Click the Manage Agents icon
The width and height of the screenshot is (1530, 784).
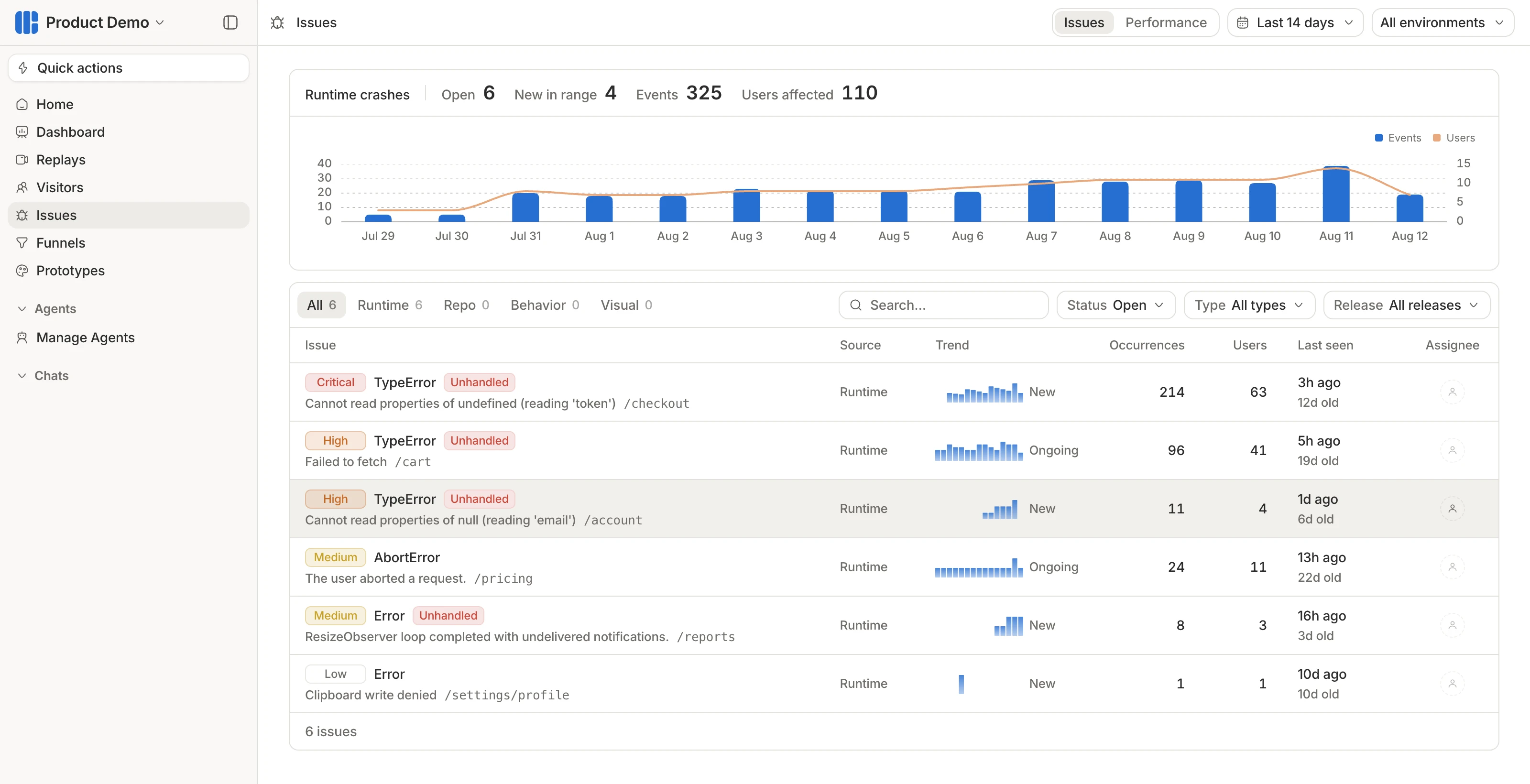[x=22, y=338]
